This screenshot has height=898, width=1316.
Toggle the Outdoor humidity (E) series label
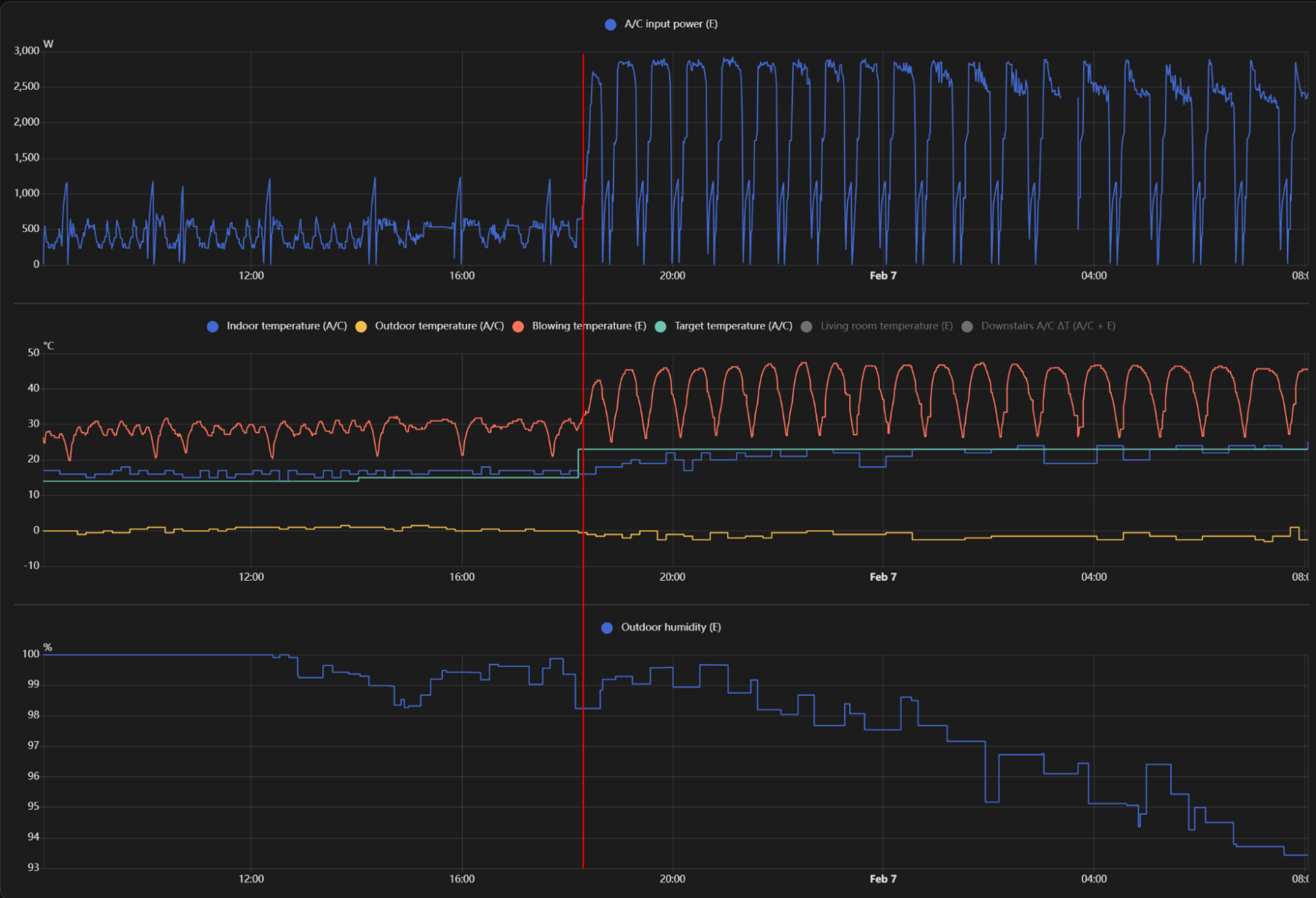(670, 627)
